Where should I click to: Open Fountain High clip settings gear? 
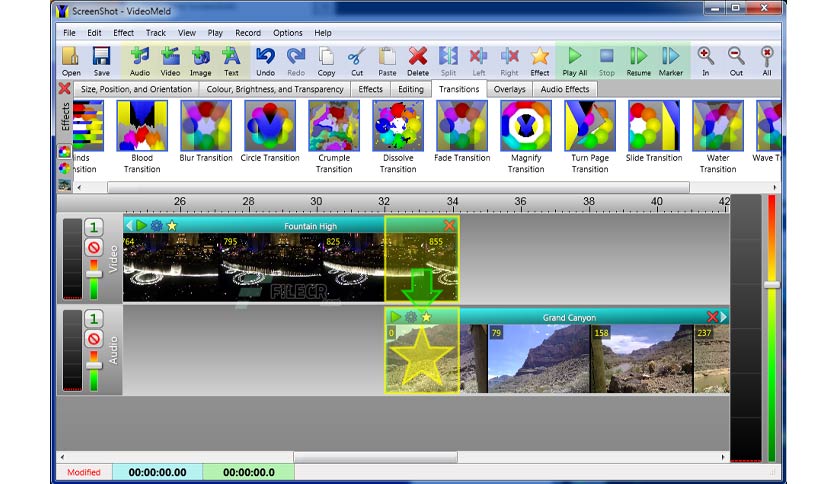(156, 225)
